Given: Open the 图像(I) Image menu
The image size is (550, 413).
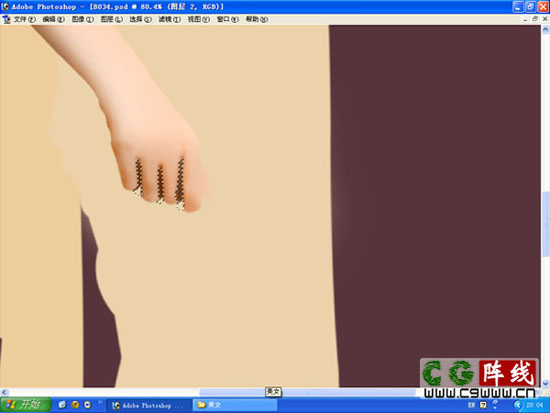Looking at the screenshot, I should click(x=83, y=19).
